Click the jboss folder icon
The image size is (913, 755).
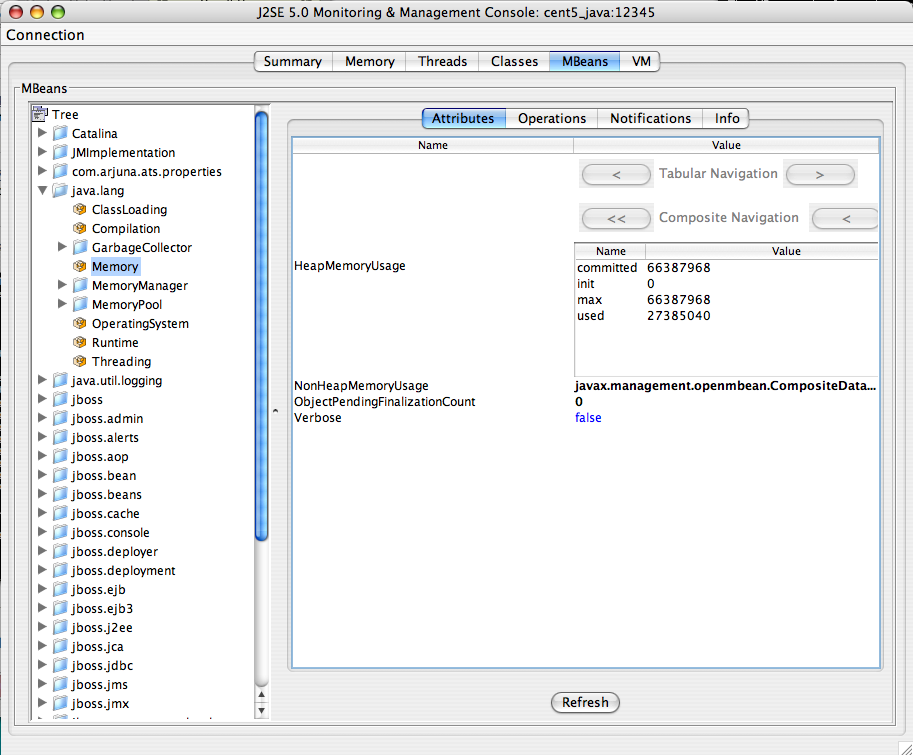(x=60, y=399)
